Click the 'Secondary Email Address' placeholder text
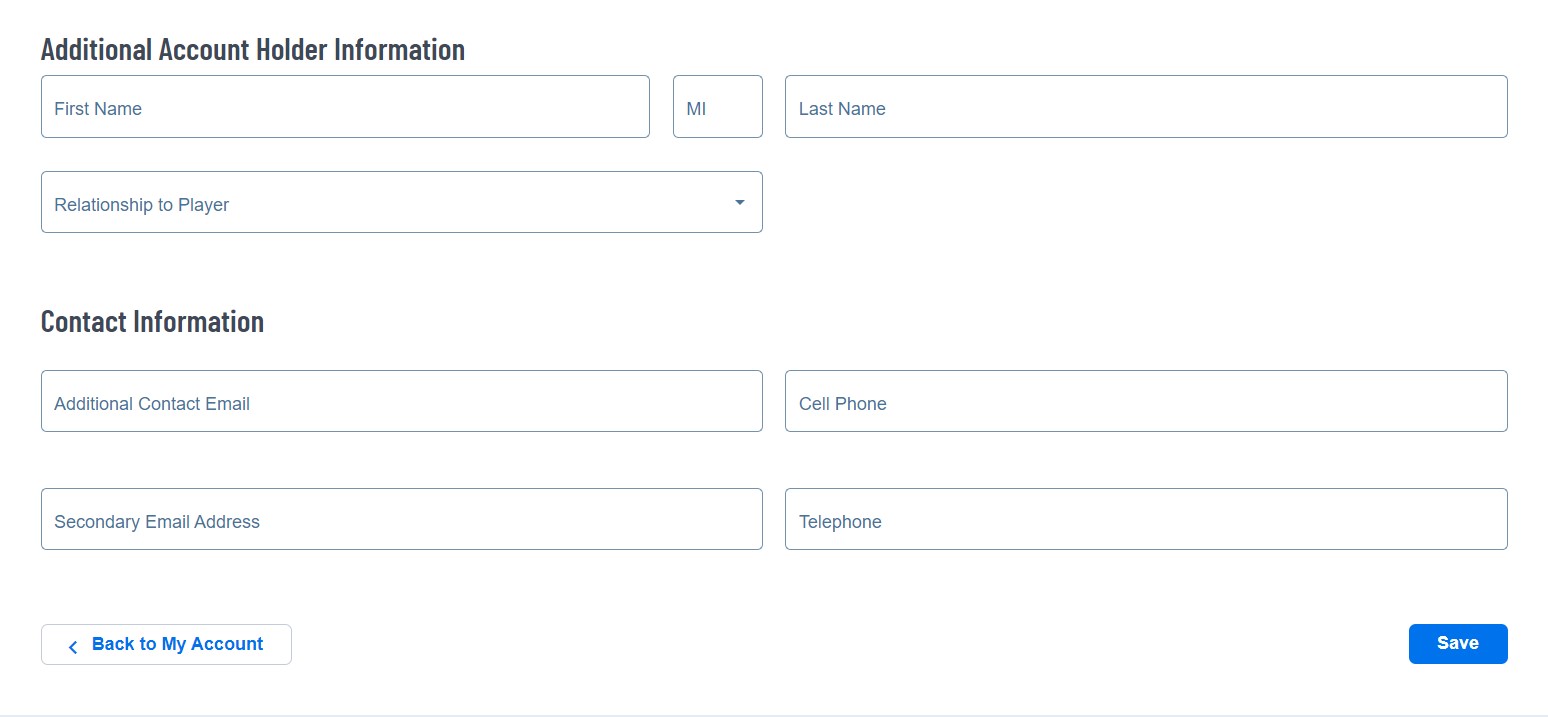Image resolution: width=1548 pixels, height=717 pixels. (157, 522)
